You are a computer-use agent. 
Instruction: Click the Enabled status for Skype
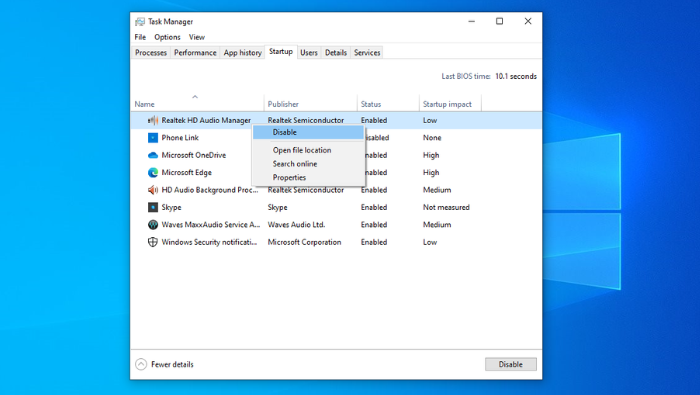tap(374, 207)
